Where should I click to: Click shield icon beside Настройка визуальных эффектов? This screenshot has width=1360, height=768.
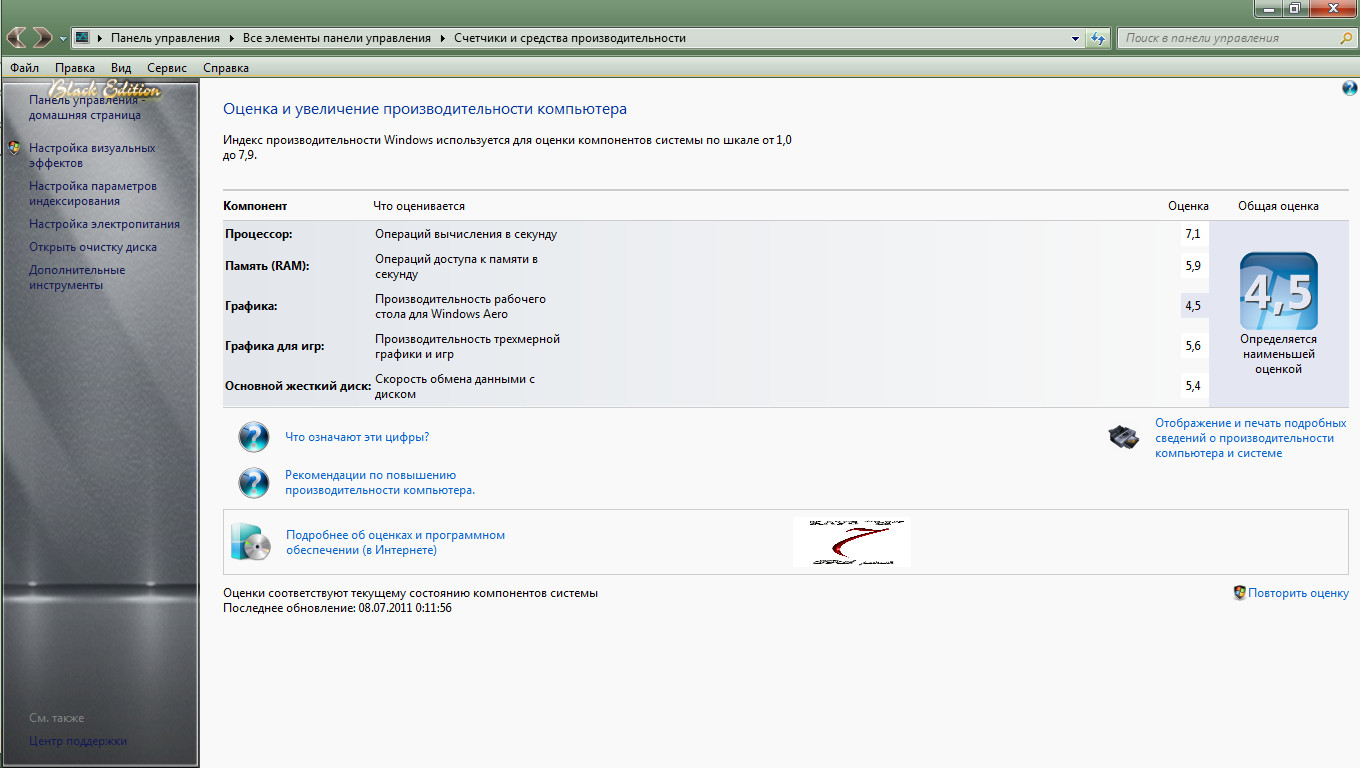coord(14,148)
